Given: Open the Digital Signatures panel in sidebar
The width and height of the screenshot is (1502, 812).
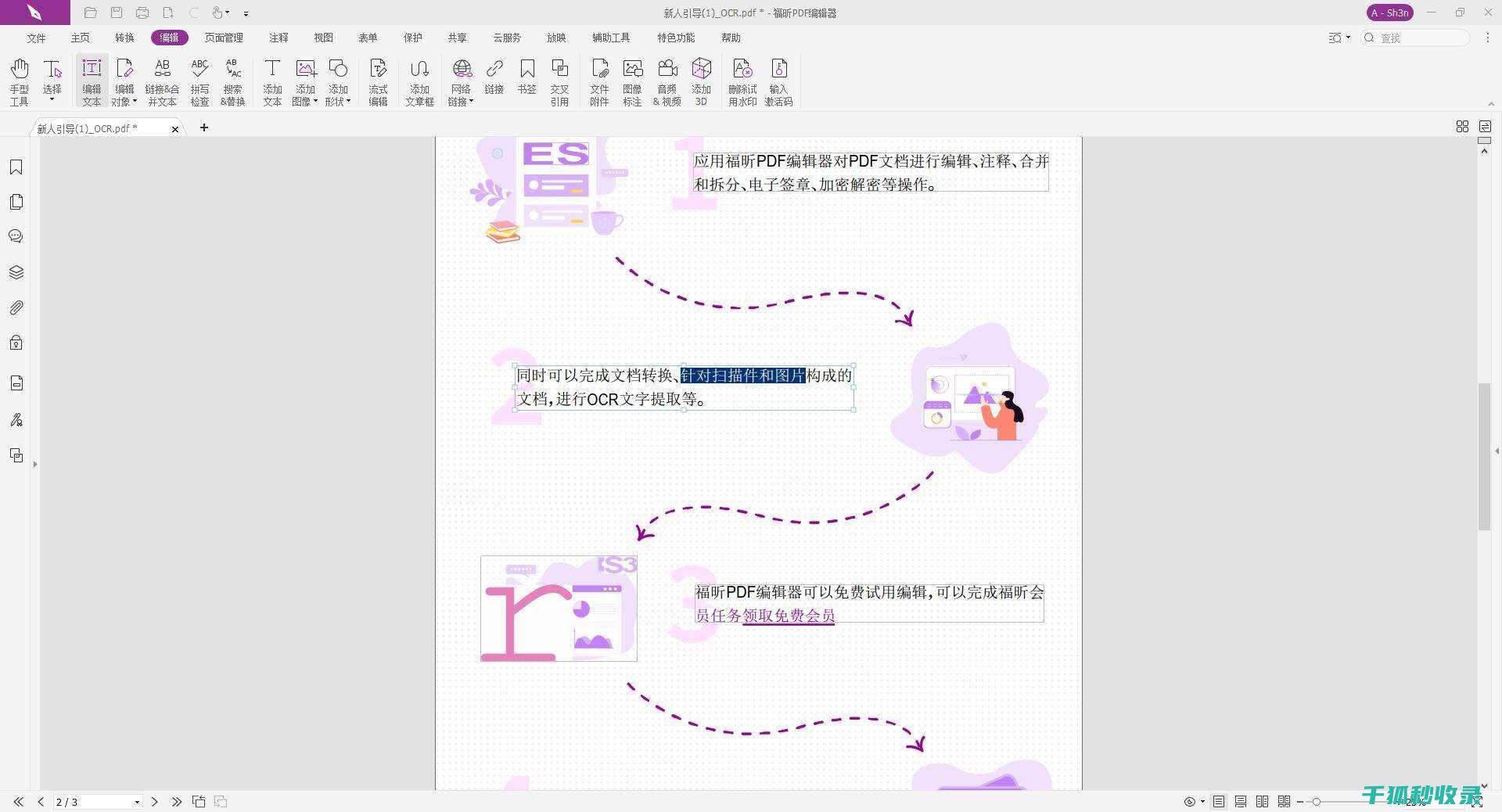Looking at the screenshot, I should click(16, 420).
